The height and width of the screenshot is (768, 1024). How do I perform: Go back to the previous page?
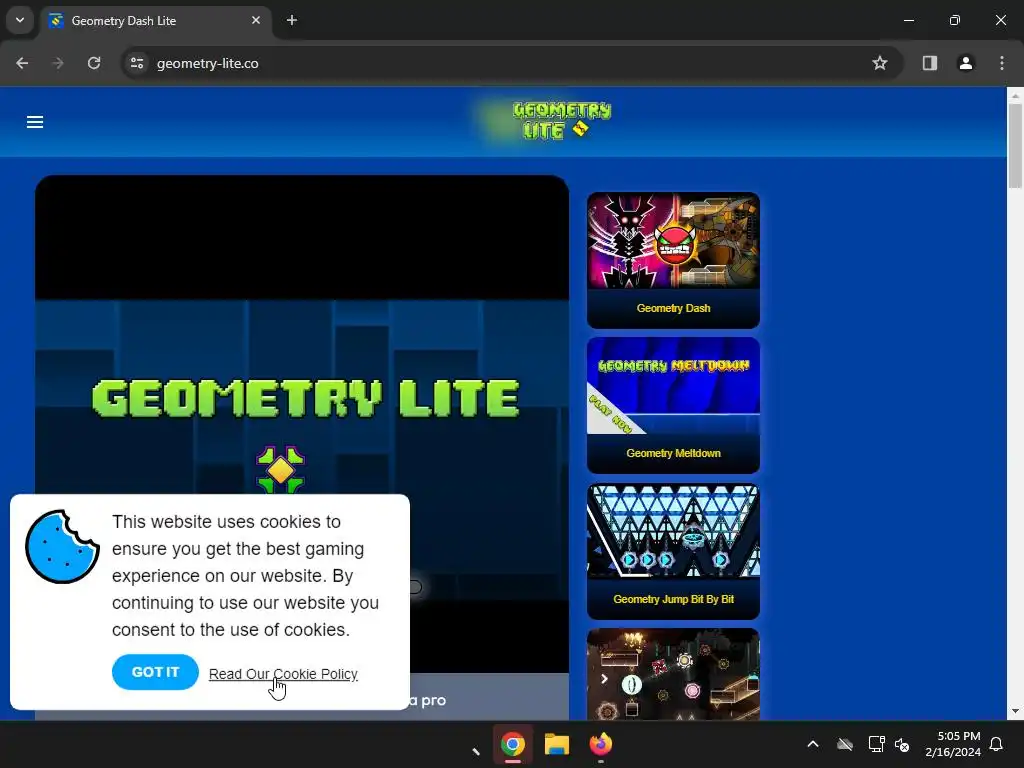(22, 63)
